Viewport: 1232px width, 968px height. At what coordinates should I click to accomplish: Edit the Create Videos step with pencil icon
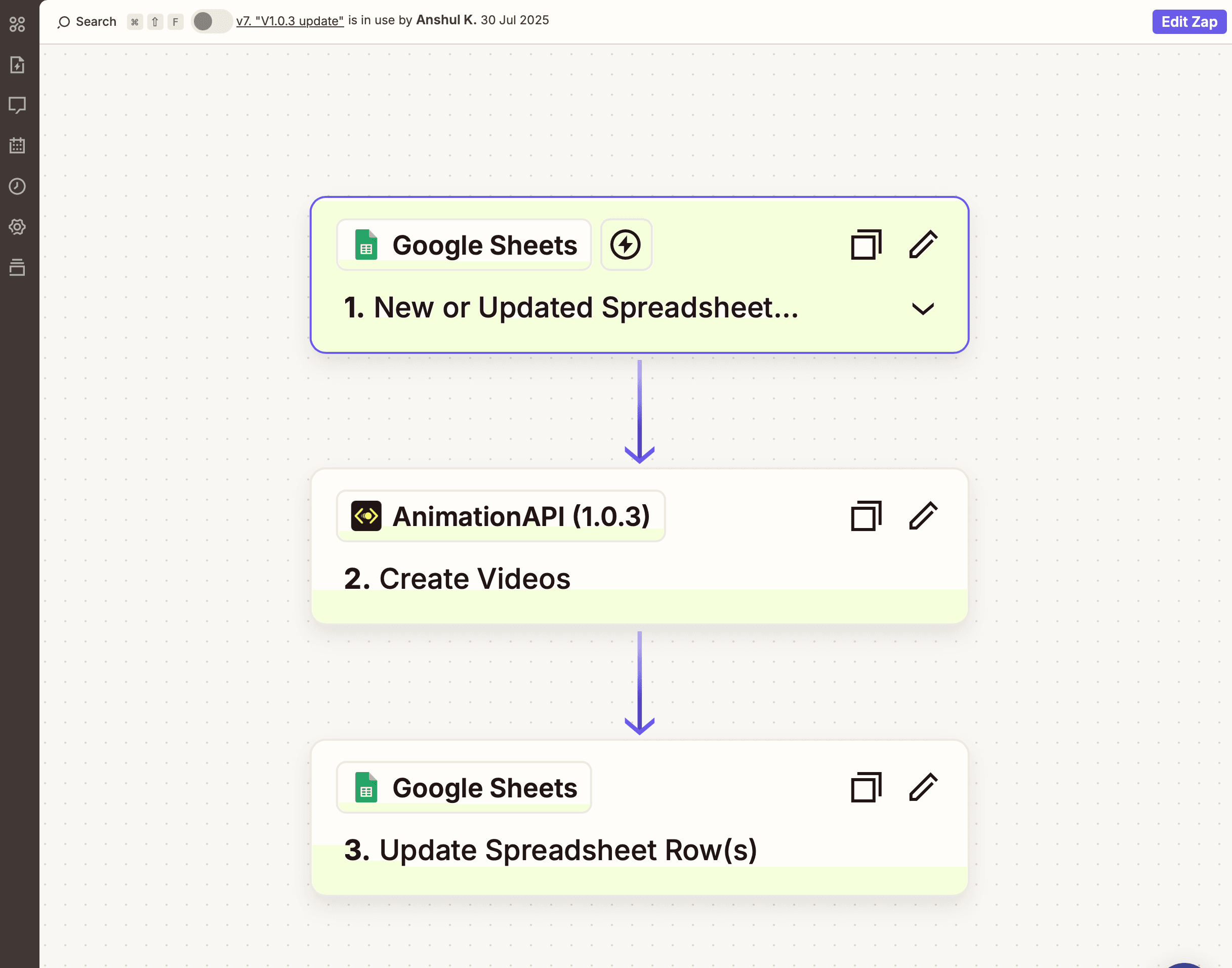click(x=922, y=515)
